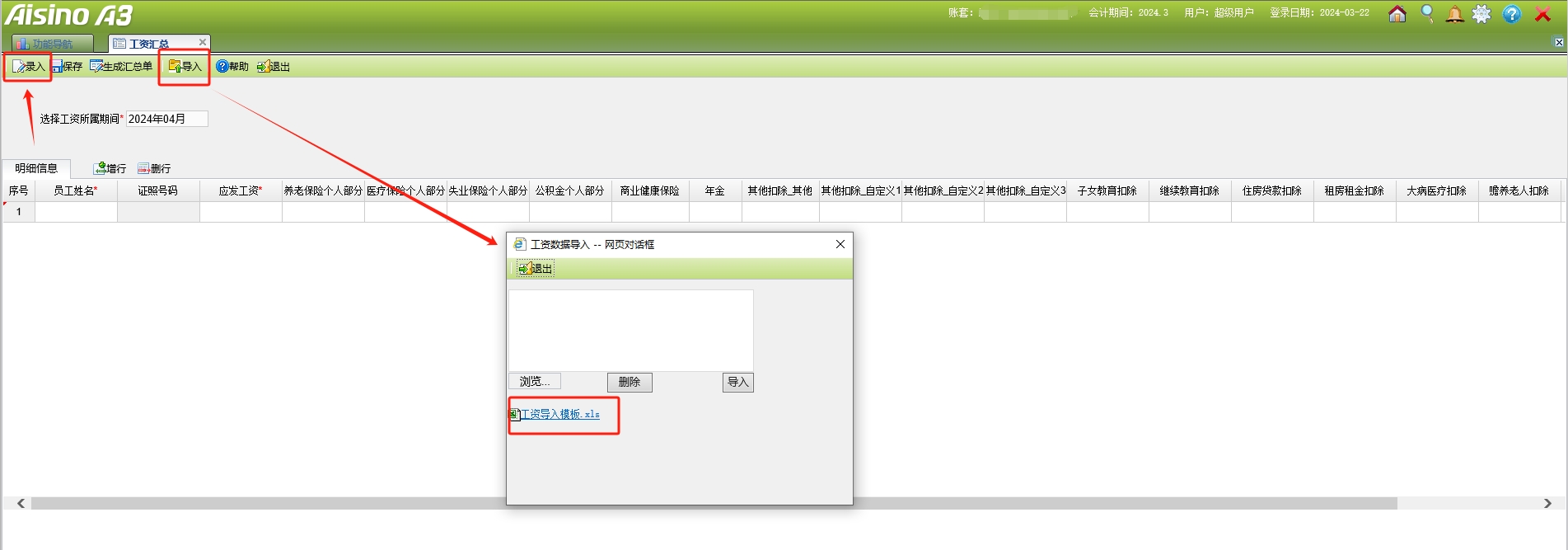Open the settings gear icon in the header
This screenshot has height=550, width=1568.
[1481, 14]
